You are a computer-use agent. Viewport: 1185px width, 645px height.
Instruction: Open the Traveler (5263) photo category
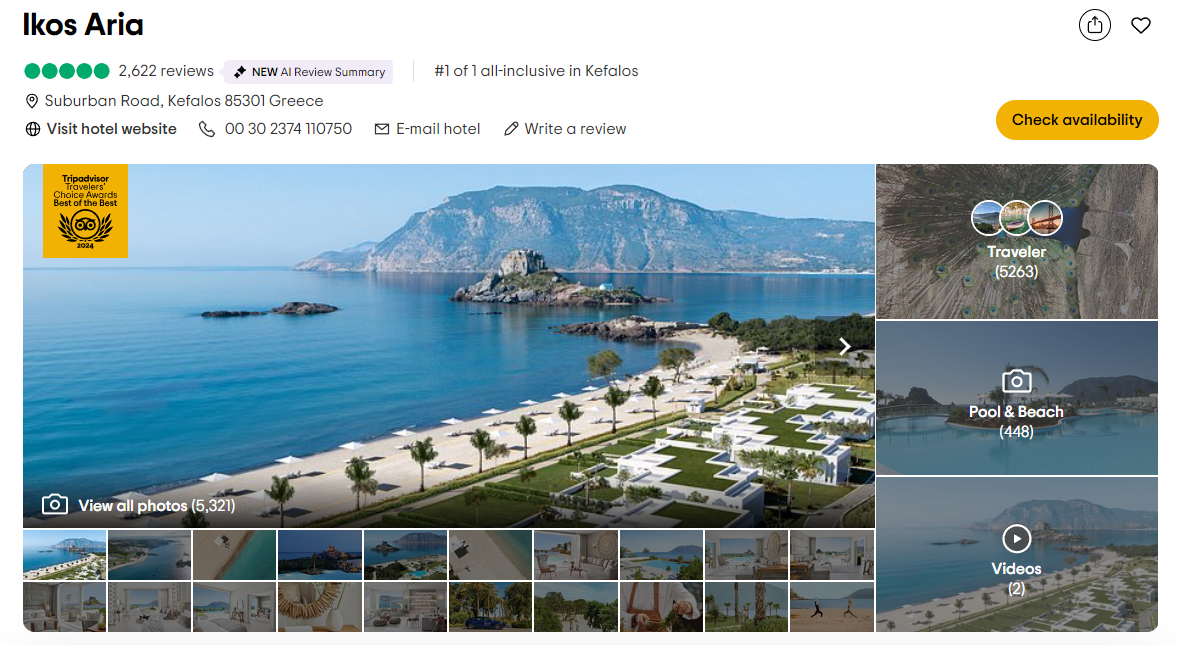point(1016,241)
